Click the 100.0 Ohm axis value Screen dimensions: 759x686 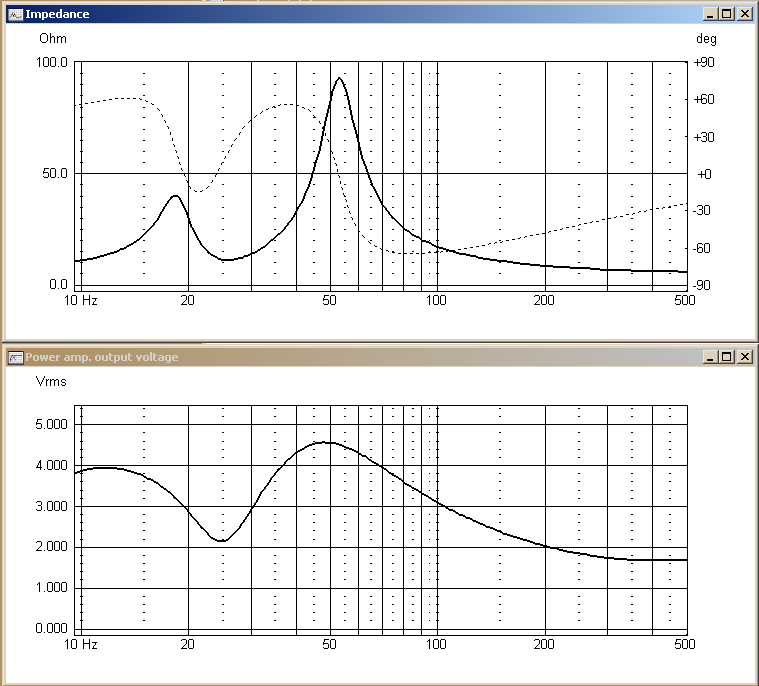[52, 62]
